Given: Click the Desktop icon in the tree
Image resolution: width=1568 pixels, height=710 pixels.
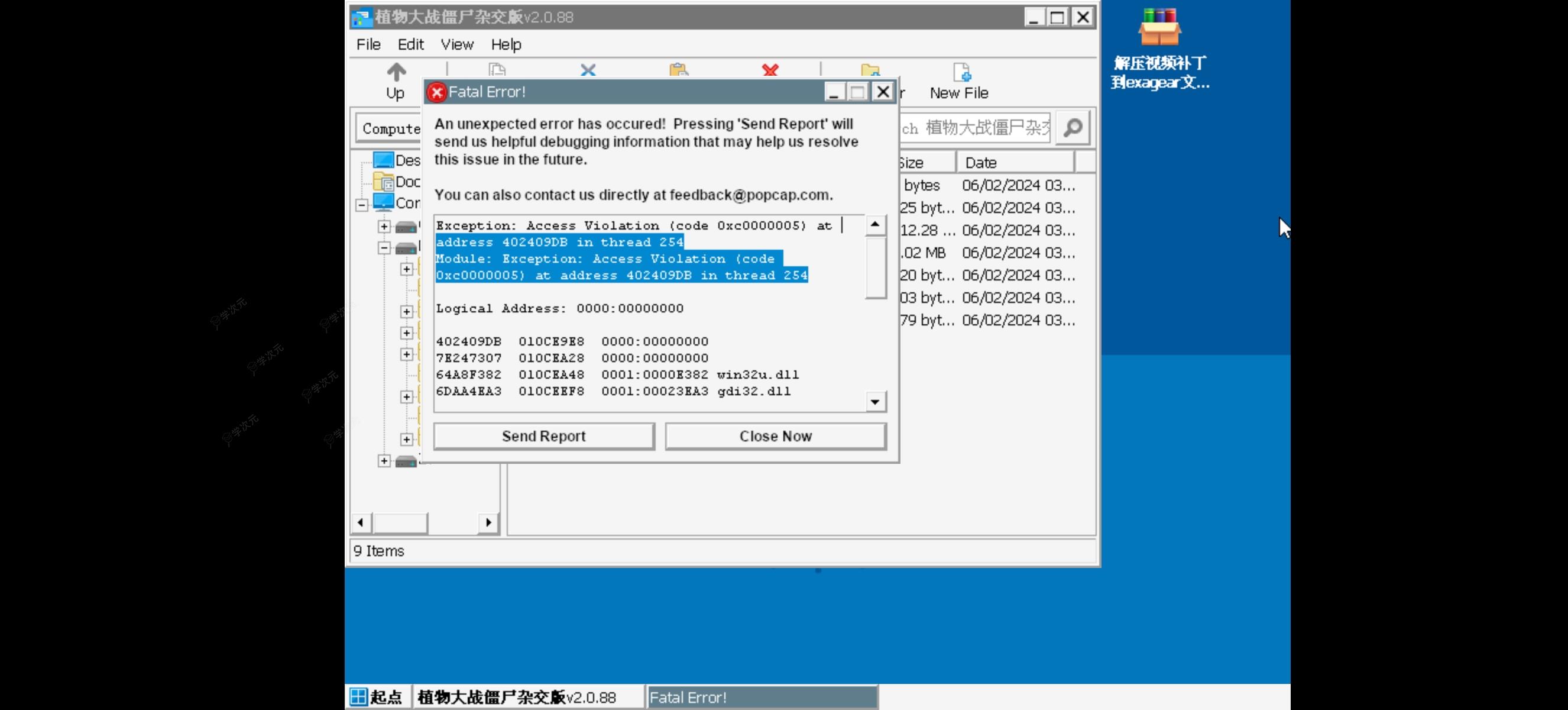Looking at the screenshot, I should pyautogui.click(x=383, y=160).
